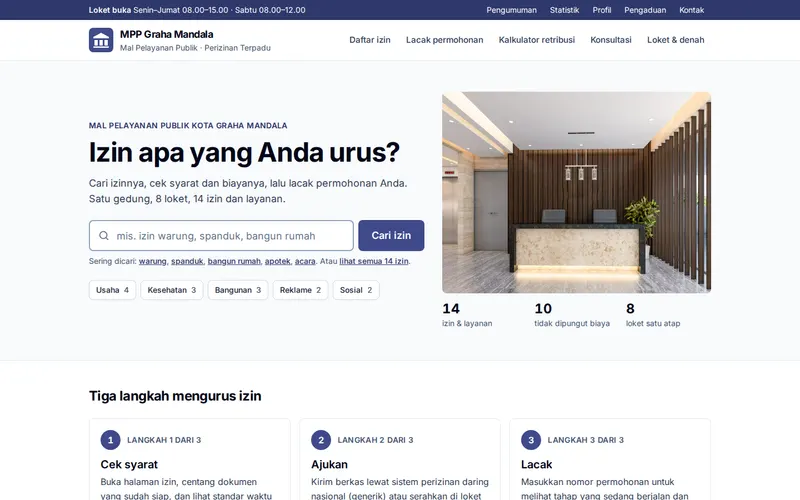Open Loket & denah navigation item
Viewport: 800px width, 500px height.
click(676, 40)
